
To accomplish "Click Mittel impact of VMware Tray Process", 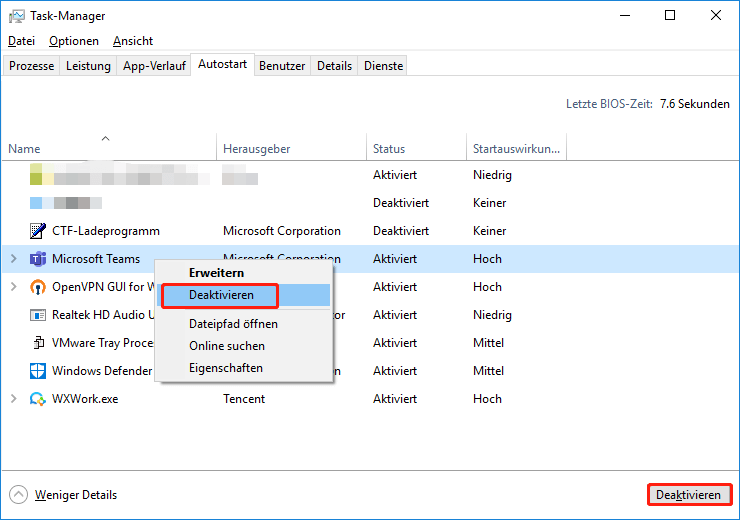I will [488, 343].
